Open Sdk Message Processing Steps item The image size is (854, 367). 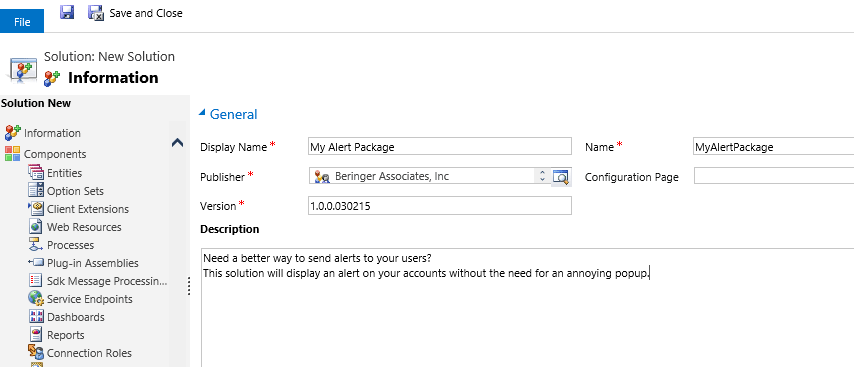107,281
